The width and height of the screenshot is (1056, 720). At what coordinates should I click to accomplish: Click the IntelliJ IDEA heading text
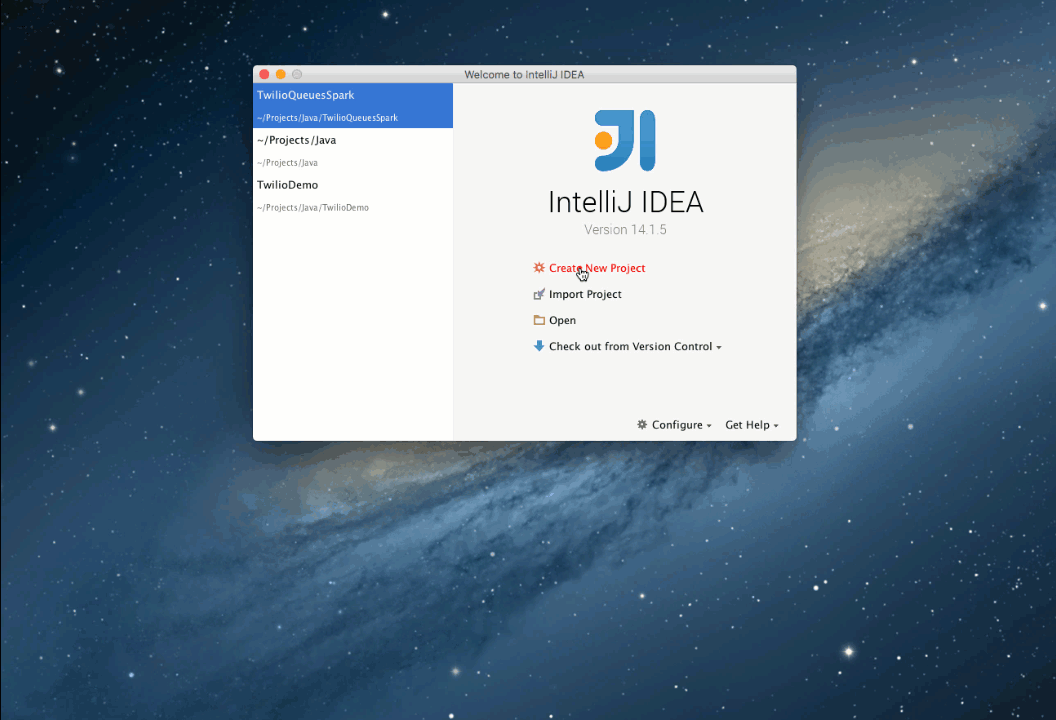tap(626, 202)
